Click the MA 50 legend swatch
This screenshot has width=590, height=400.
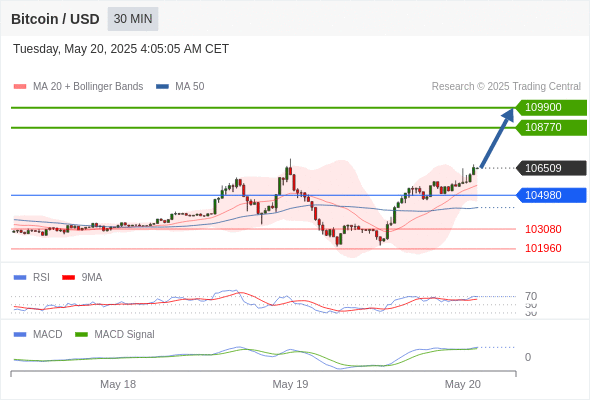coord(162,87)
